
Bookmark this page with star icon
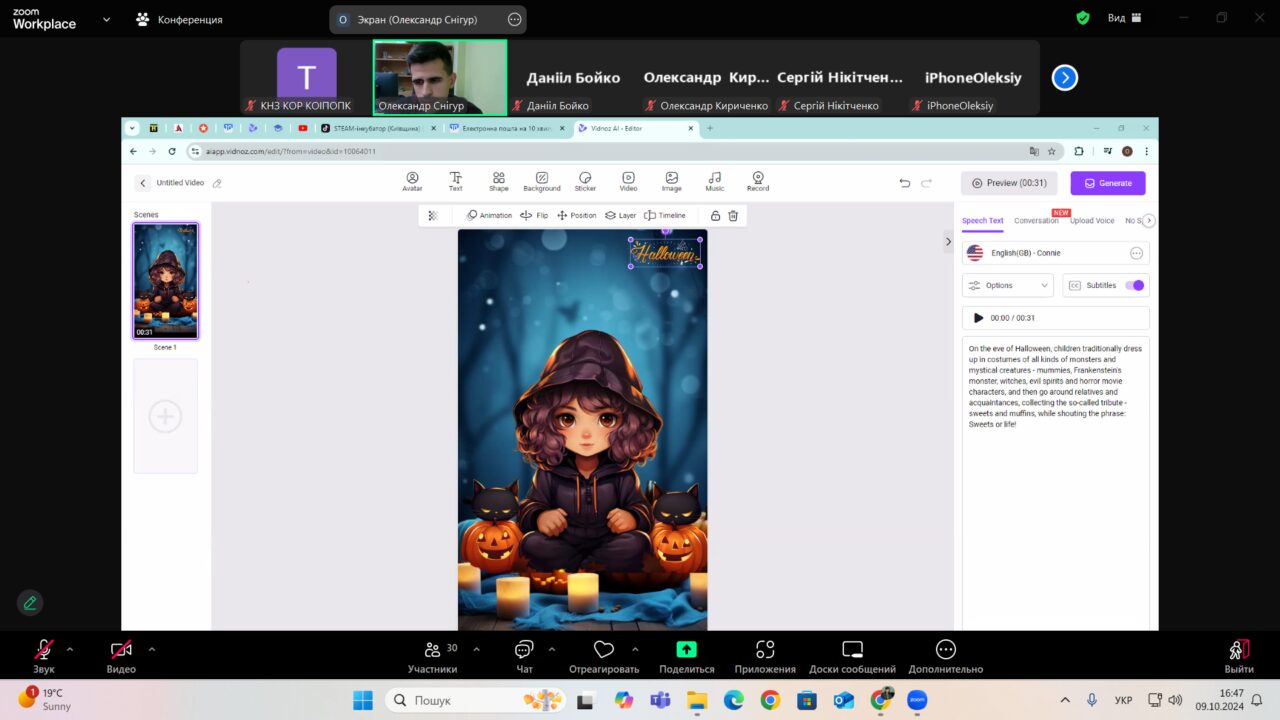point(1052,151)
